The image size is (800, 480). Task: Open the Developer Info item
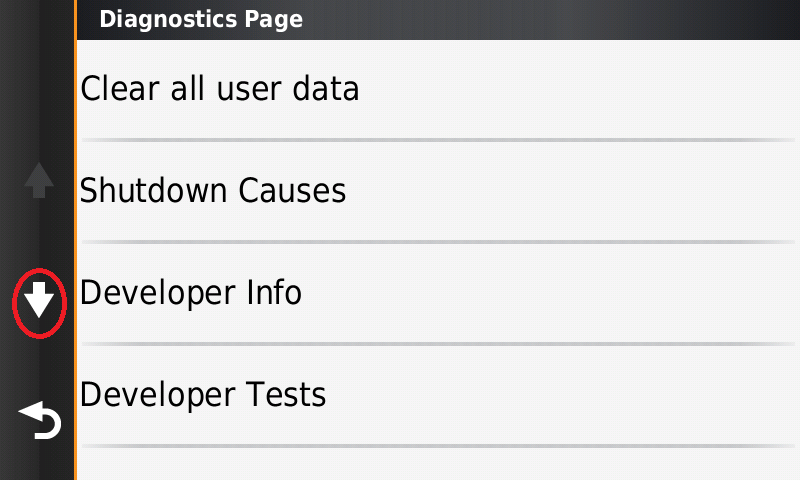438,293
